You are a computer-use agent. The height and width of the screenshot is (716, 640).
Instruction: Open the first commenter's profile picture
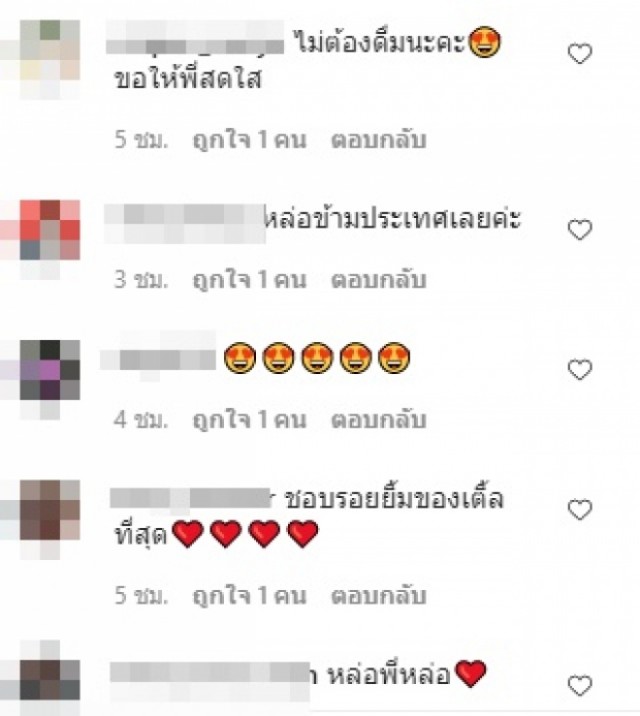(50, 59)
